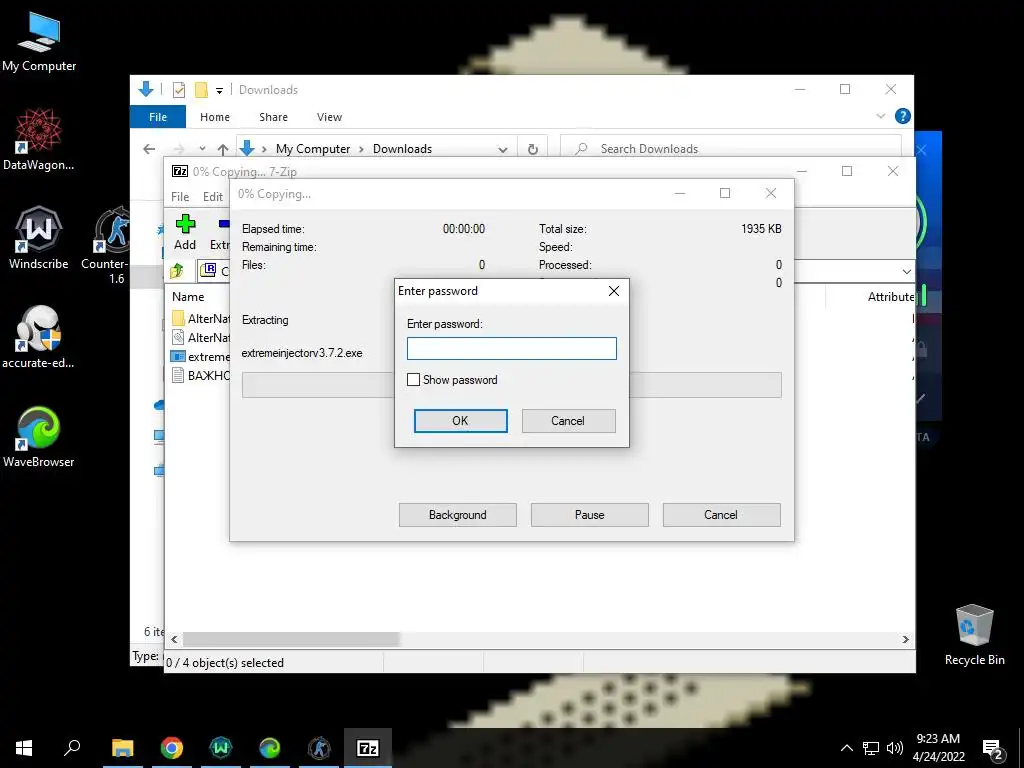Cancel the extraction in the copying dialog
Viewport: 1024px width, 768px height.
721,515
